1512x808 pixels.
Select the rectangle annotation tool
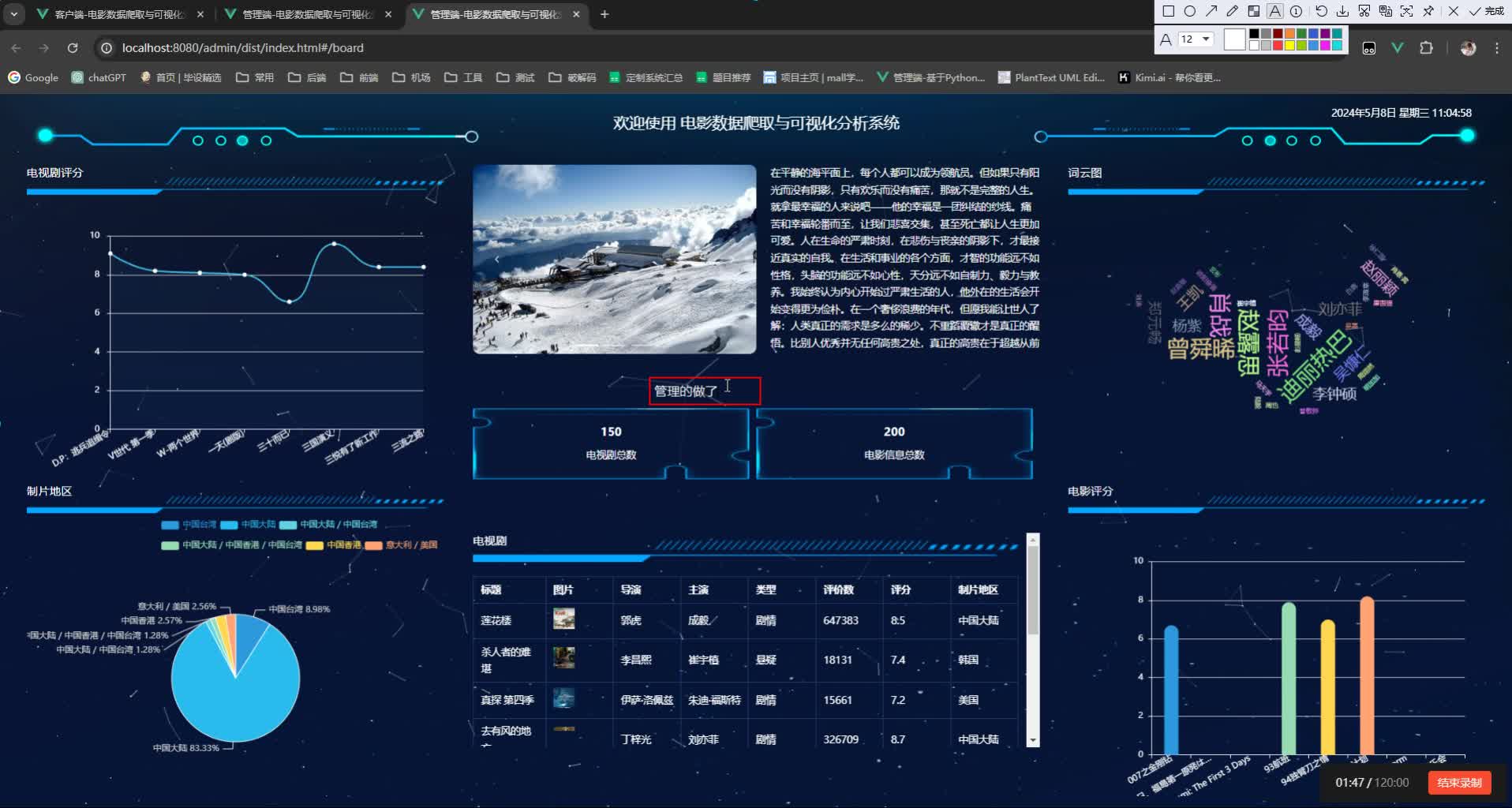pyautogui.click(x=1169, y=11)
